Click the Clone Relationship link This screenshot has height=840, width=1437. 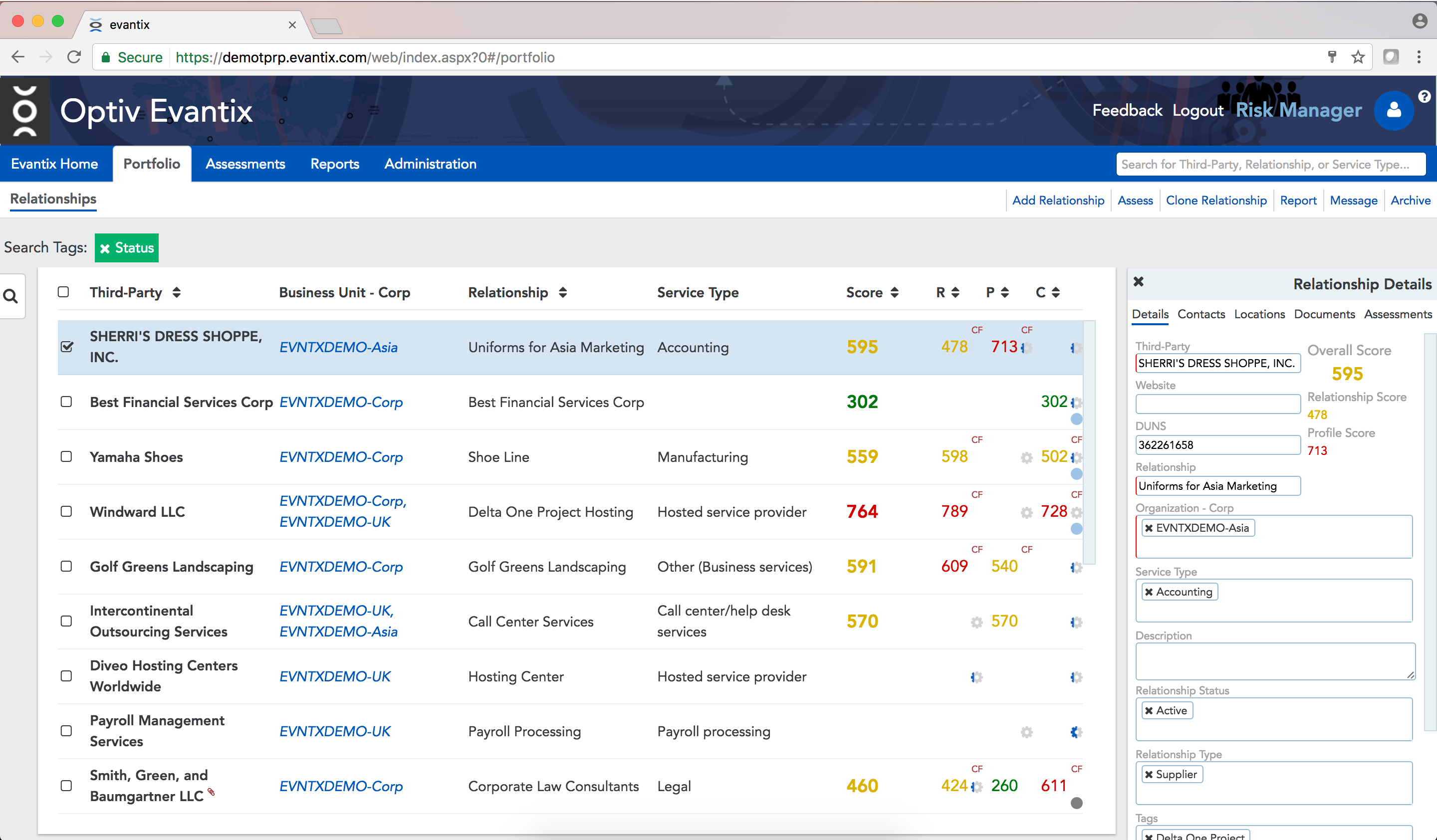(x=1216, y=200)
